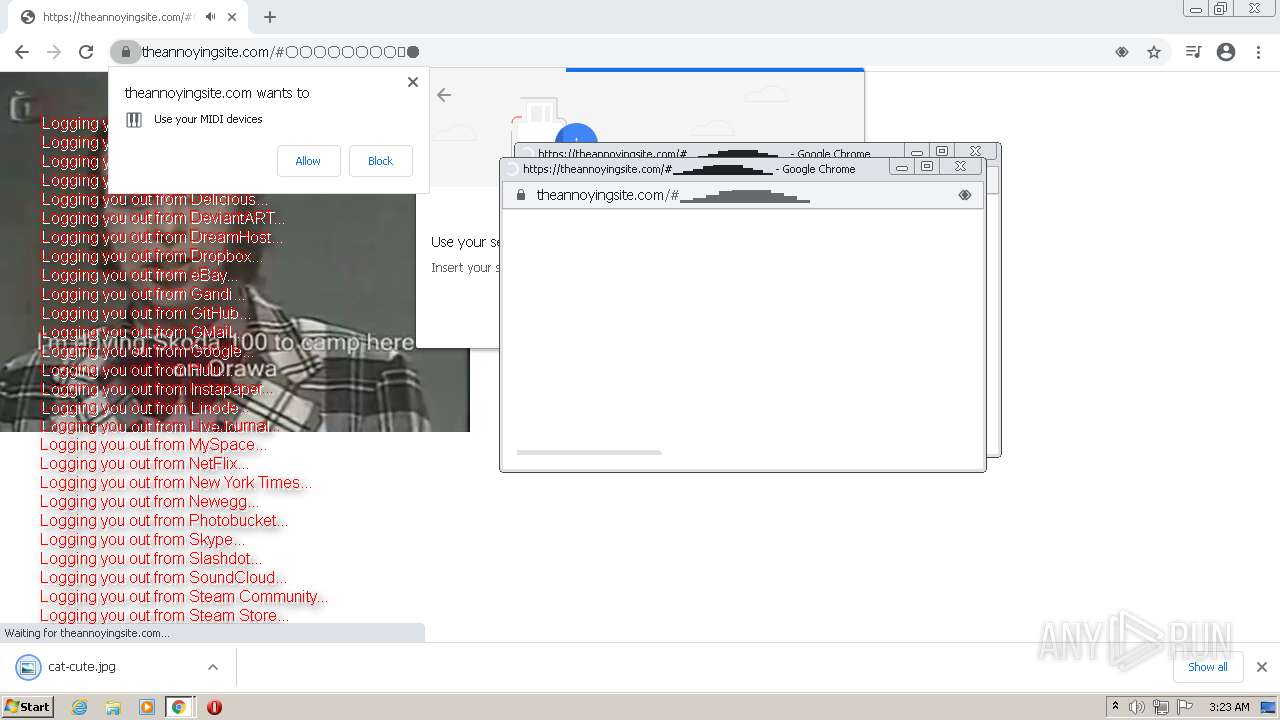1280x720 pixels.
Task: Click 'Logging you out from eBay...' text
Action: (140, 275)
